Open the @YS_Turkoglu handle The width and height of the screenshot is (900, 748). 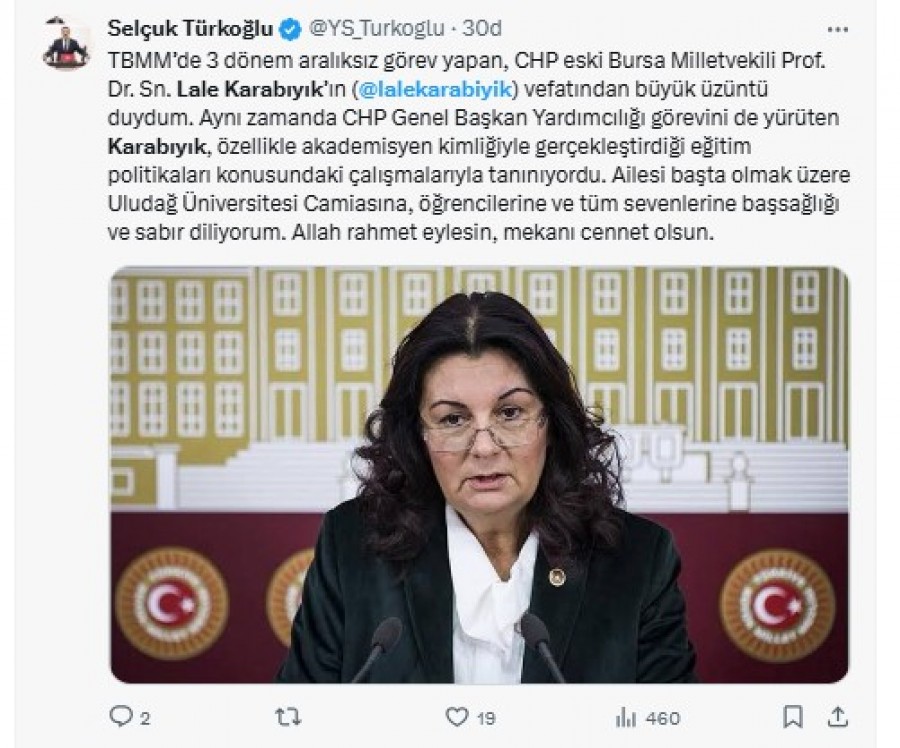pos(377,28)
